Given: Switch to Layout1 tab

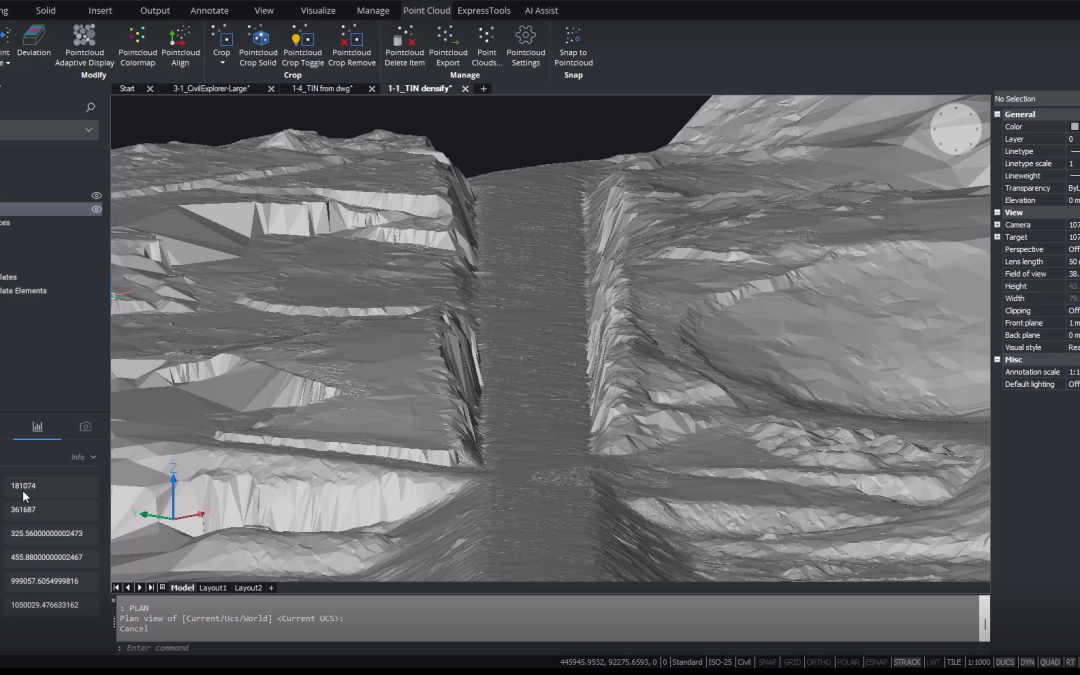Looking at the screenshot, I should (213, 588).
